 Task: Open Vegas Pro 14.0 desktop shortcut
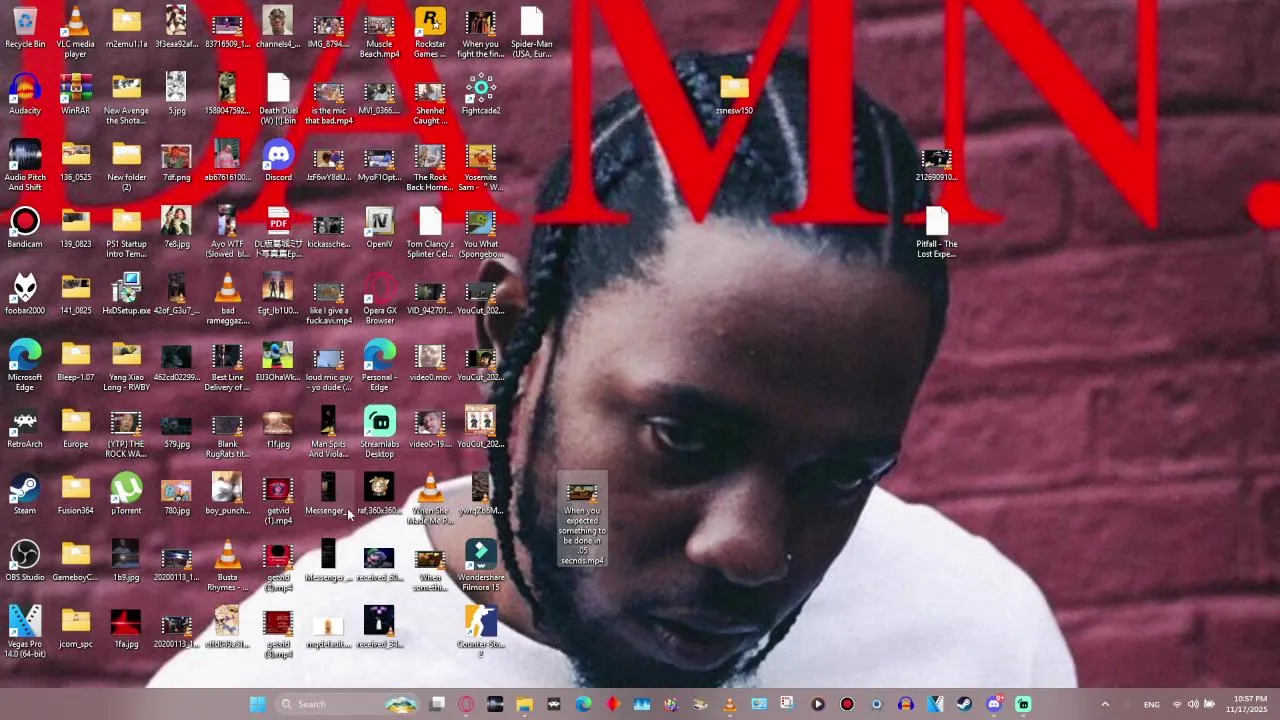[x=25, y=632]
